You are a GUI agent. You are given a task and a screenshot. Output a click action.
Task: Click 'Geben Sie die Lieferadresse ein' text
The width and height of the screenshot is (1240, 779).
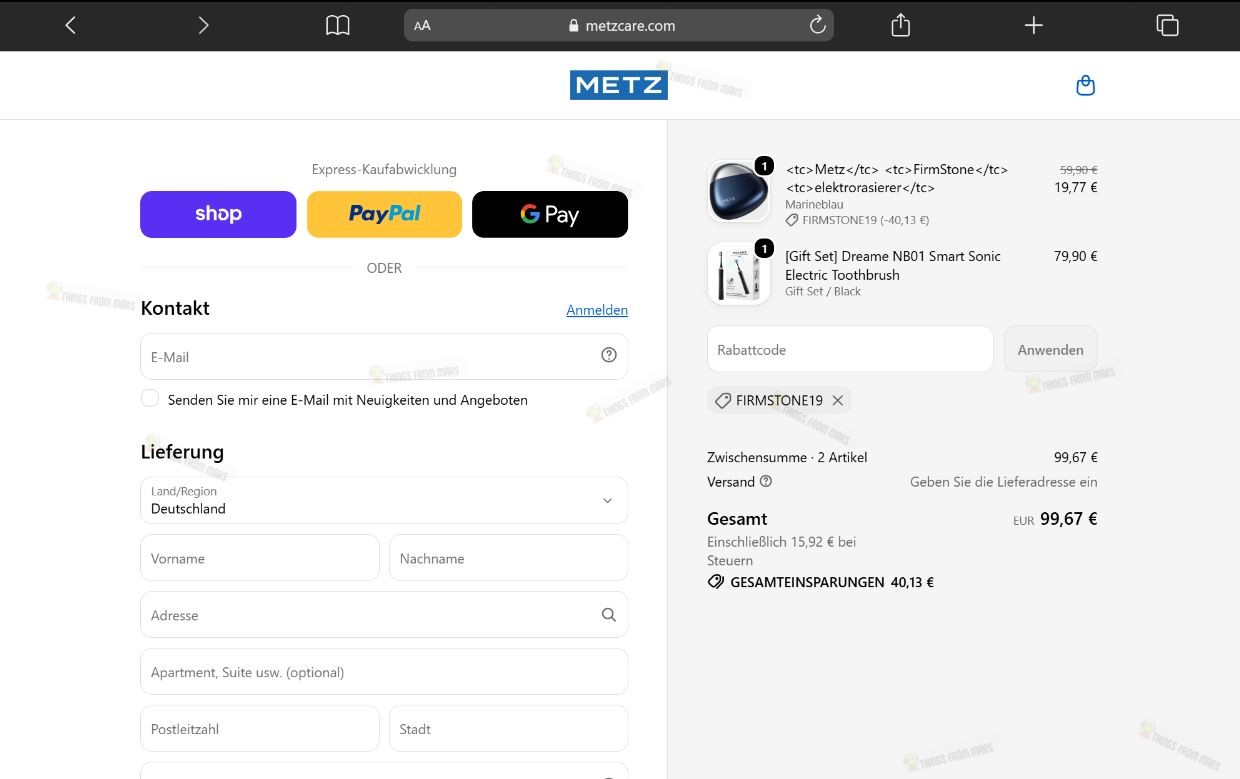(1004, 481)
